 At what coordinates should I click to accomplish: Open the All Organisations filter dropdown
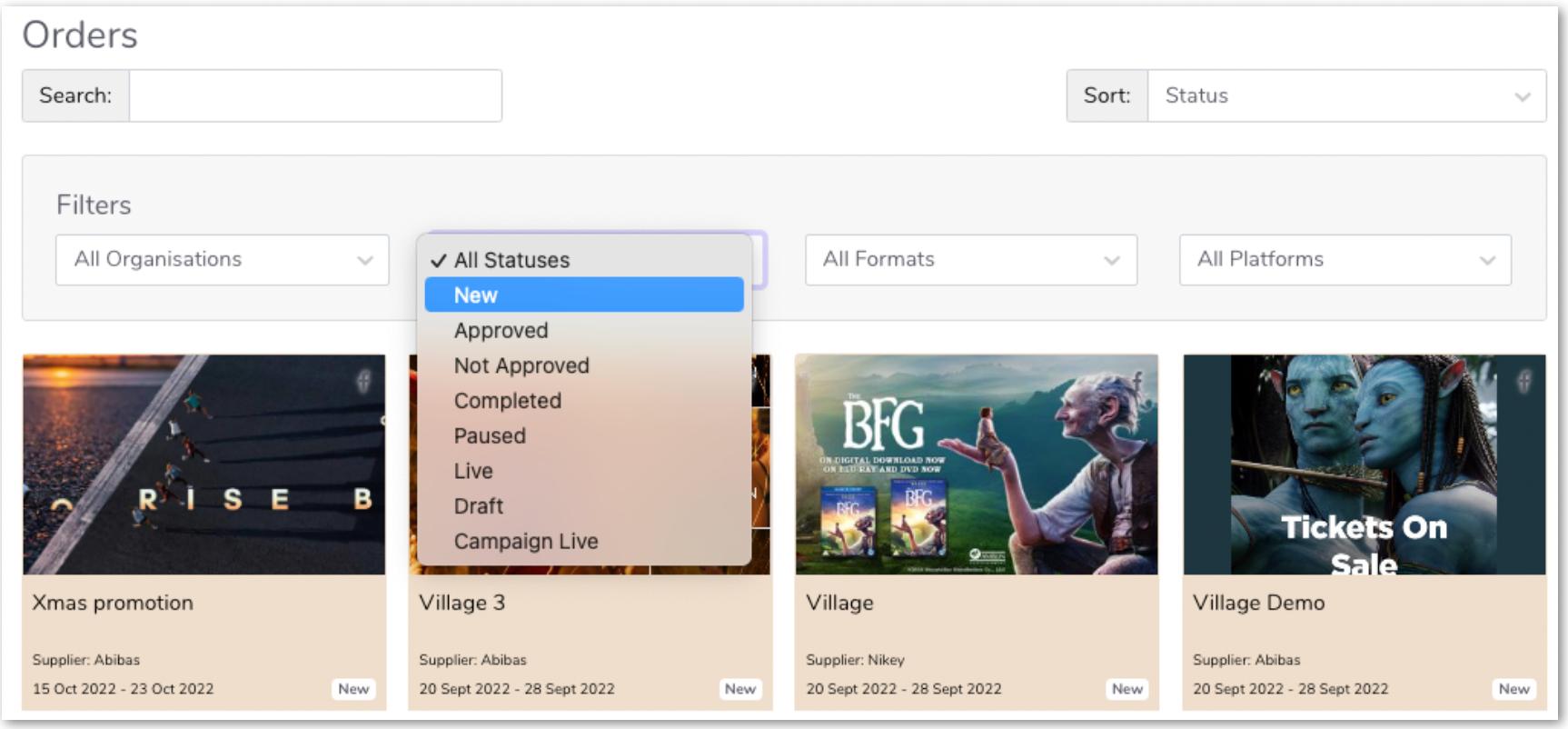click(223, 260)
